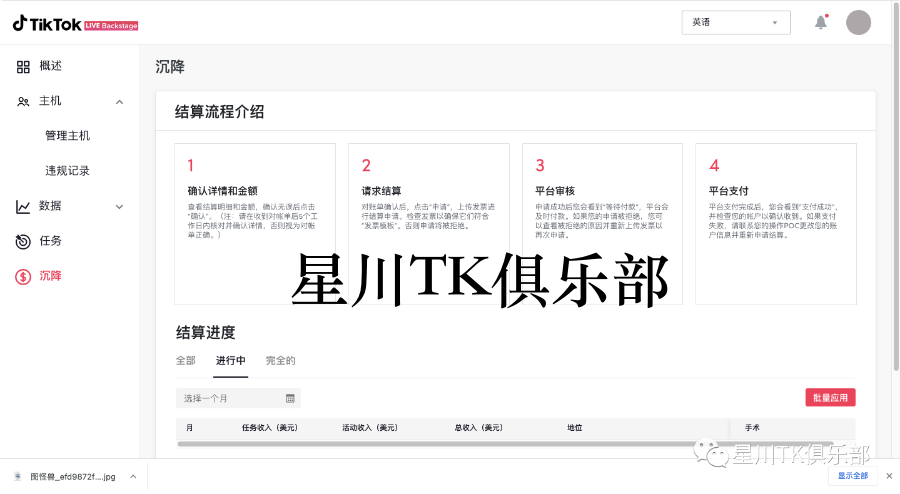Click the 结算流程介绍 heading
This screenshot has width=900, height=494.
[x=220, y=112]
